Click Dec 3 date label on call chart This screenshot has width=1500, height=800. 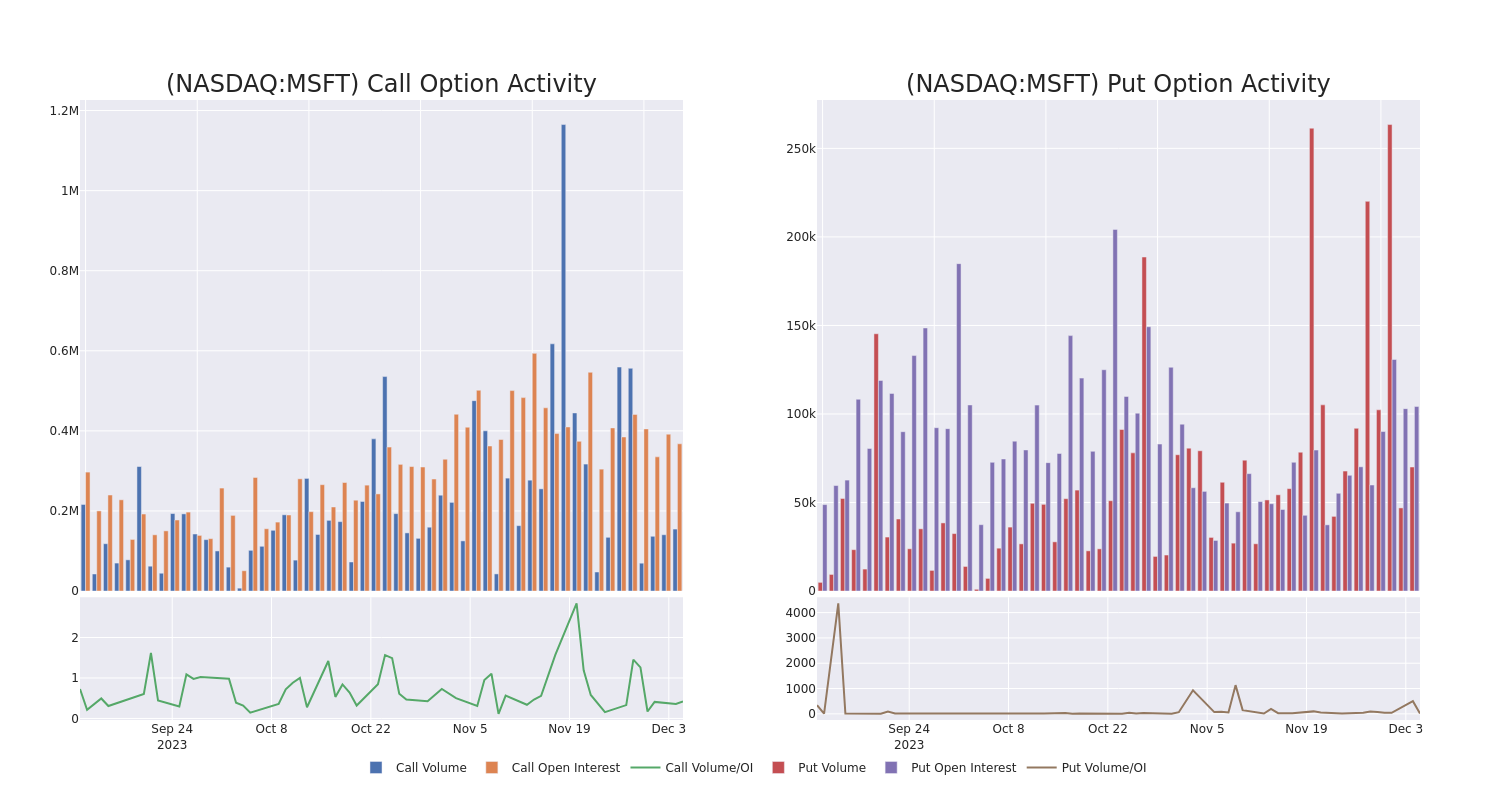point(669,729)
